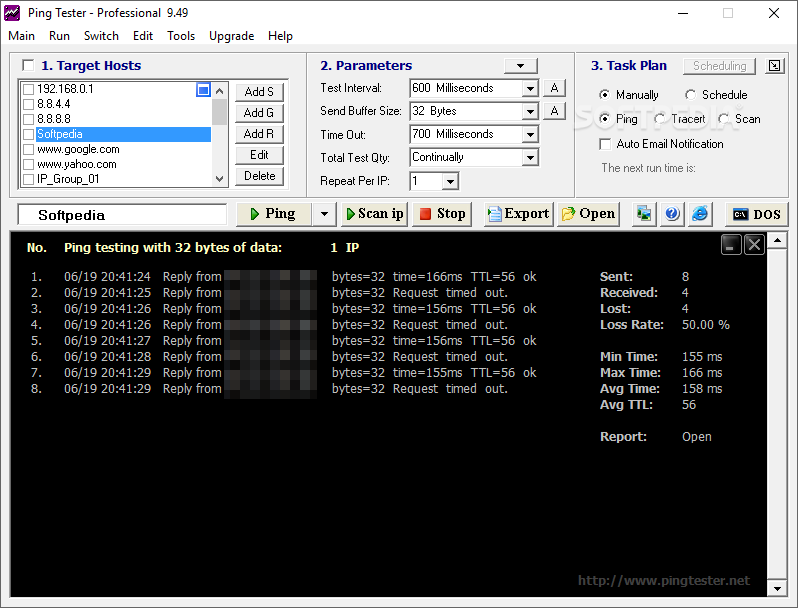
Task: Select the Manually radio option
Action: coord(604,95)
